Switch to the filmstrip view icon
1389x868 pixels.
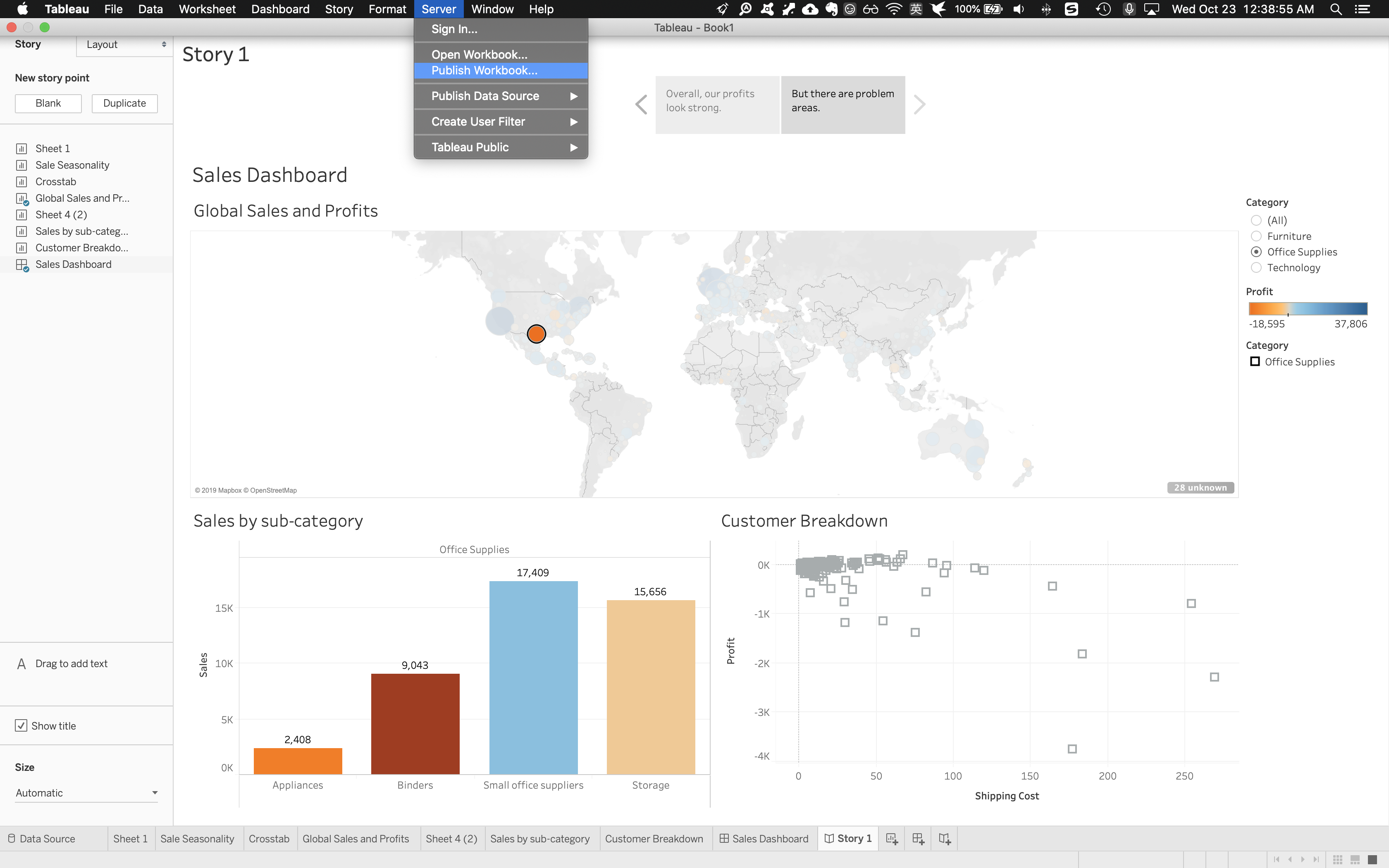[x=1355, y=859]
